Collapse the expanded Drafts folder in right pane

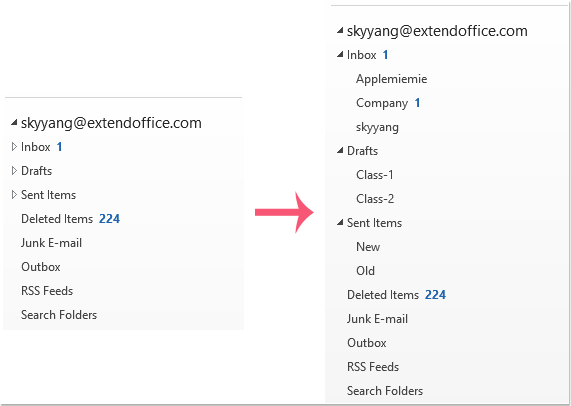(x=340, y=151)
